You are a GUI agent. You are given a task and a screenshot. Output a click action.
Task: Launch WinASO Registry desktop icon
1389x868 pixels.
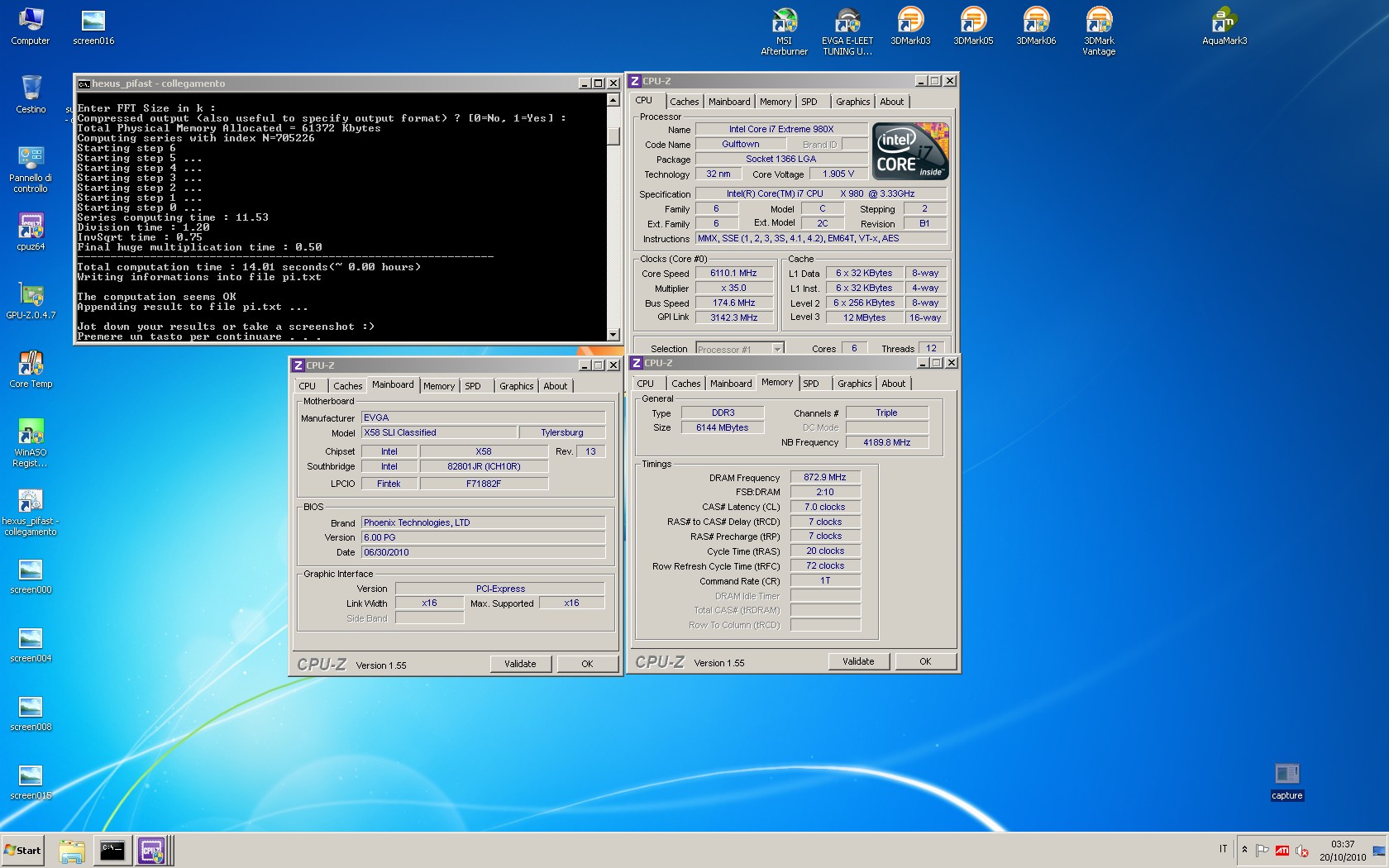pyautogui.click(x=31, y=443)
